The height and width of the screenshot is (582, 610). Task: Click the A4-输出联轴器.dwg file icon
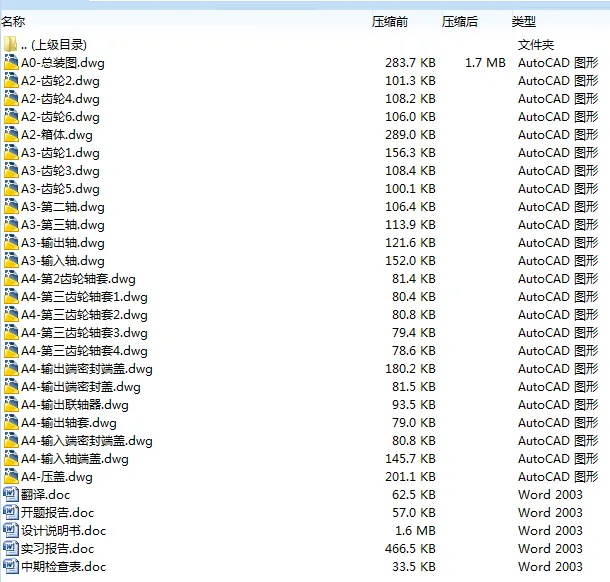11,405
